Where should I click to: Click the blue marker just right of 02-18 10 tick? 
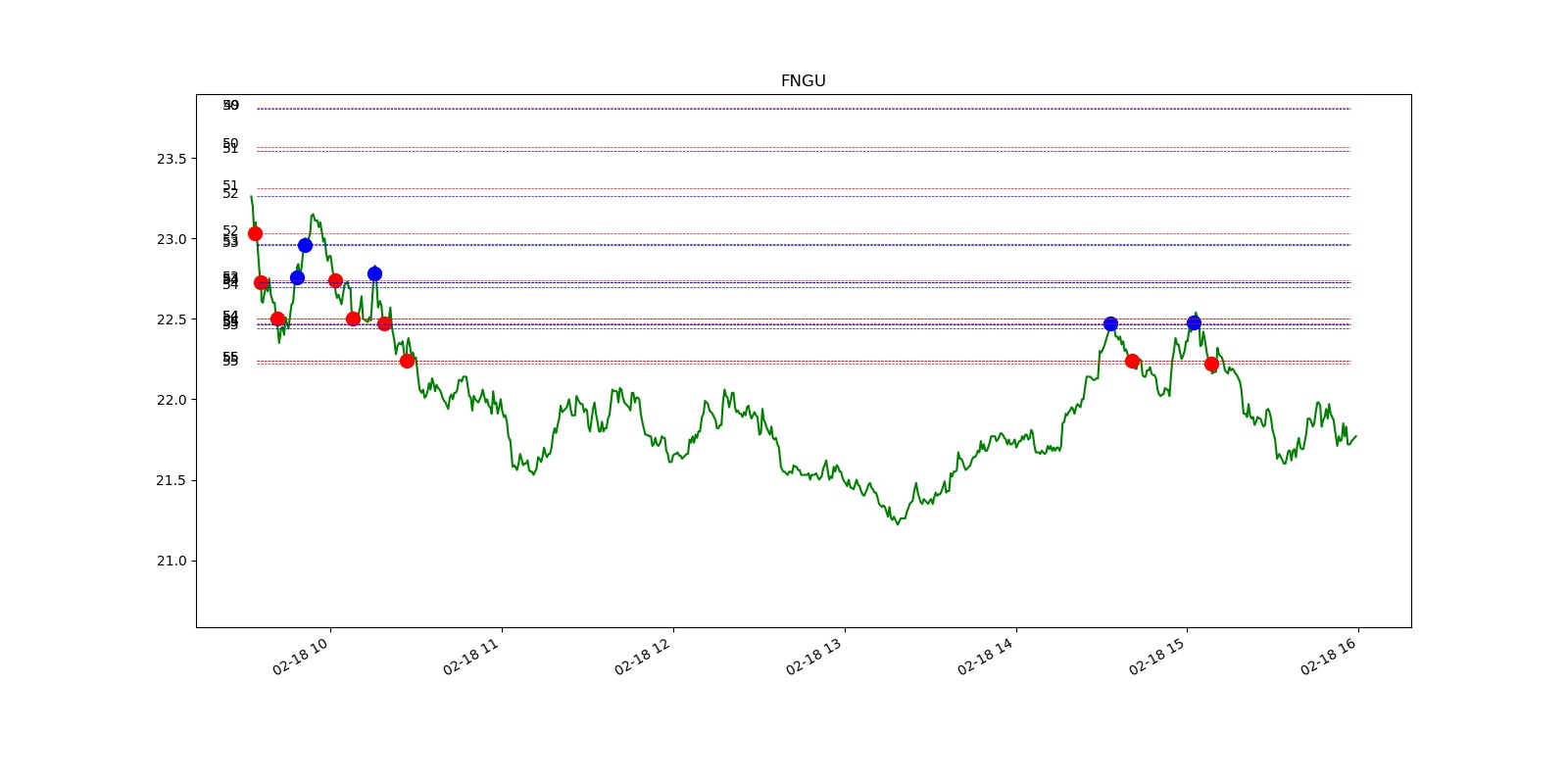pos(374,273)
